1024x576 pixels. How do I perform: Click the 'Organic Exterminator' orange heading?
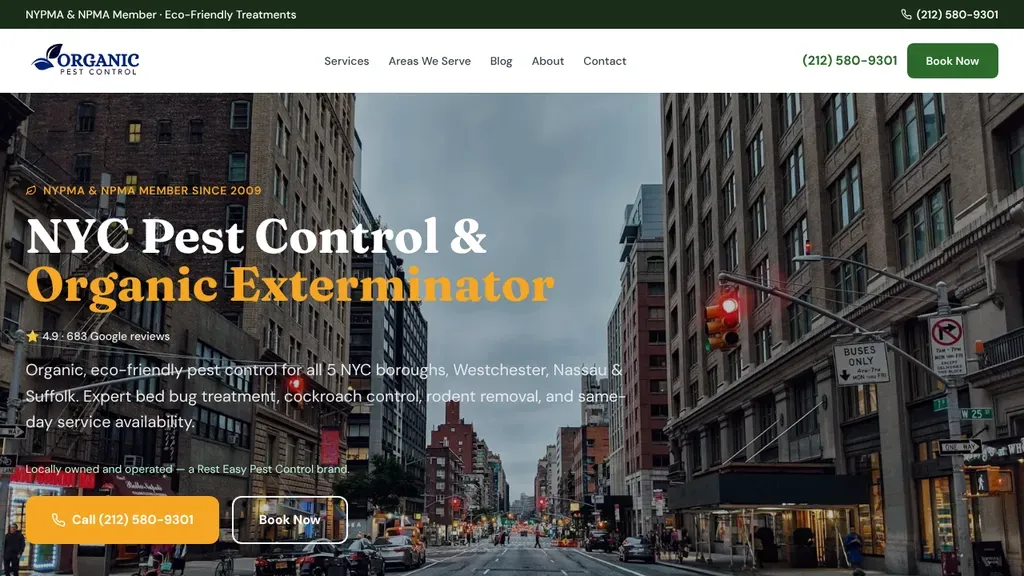click(x=291, y=285)
